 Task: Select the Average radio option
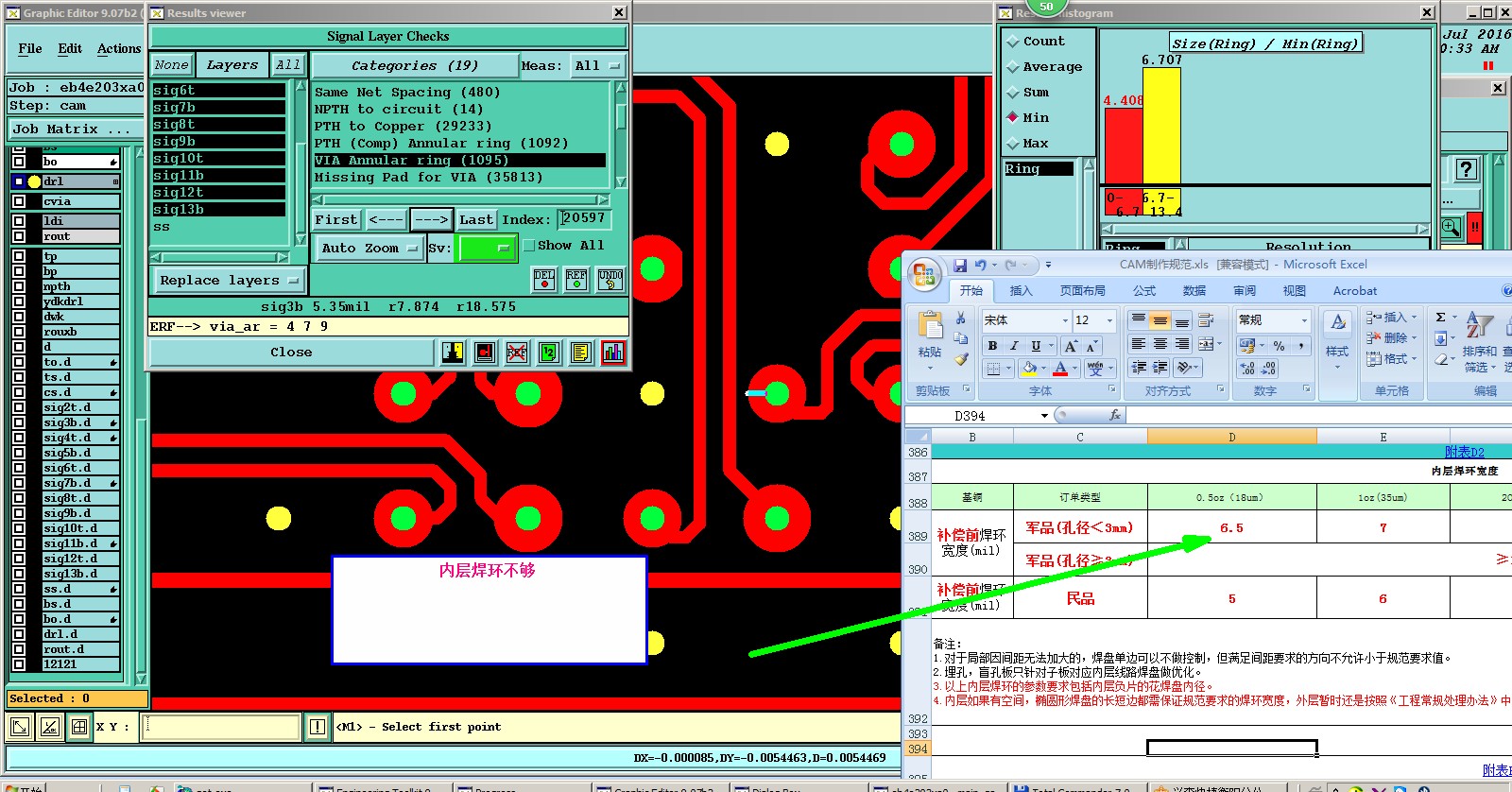coord(1013,67)
